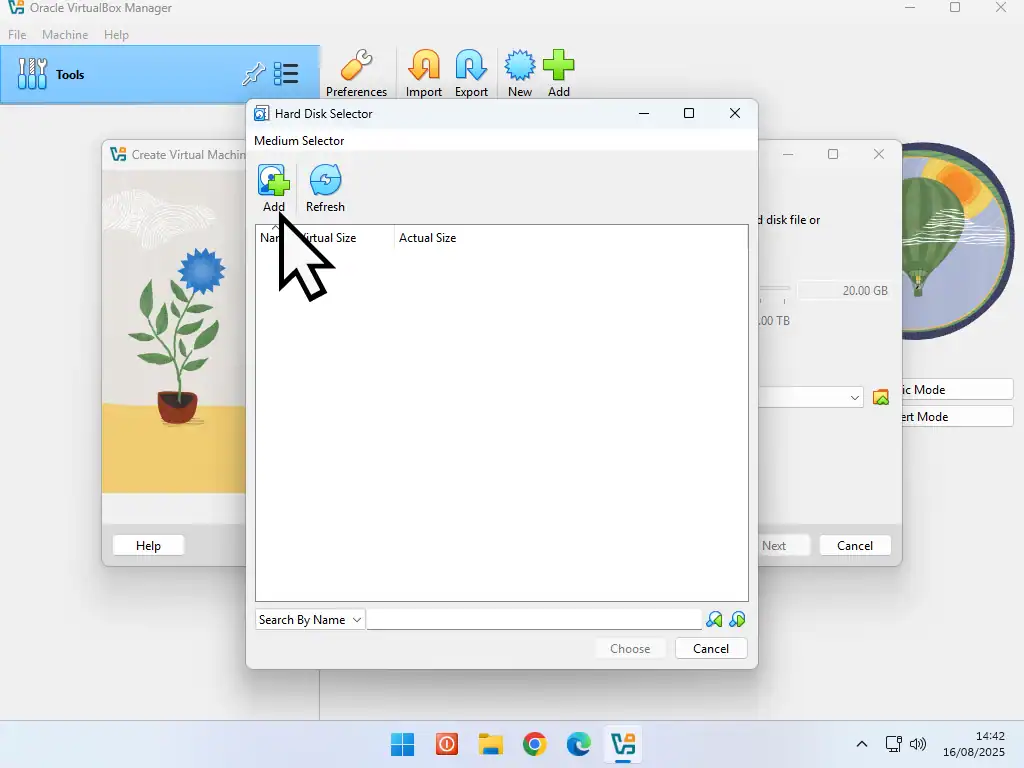The height and width of the screenshot is (768, 1024).
Task: Cancel the Hard Disk Selector dialog
Action: click(x=711, y=649)
